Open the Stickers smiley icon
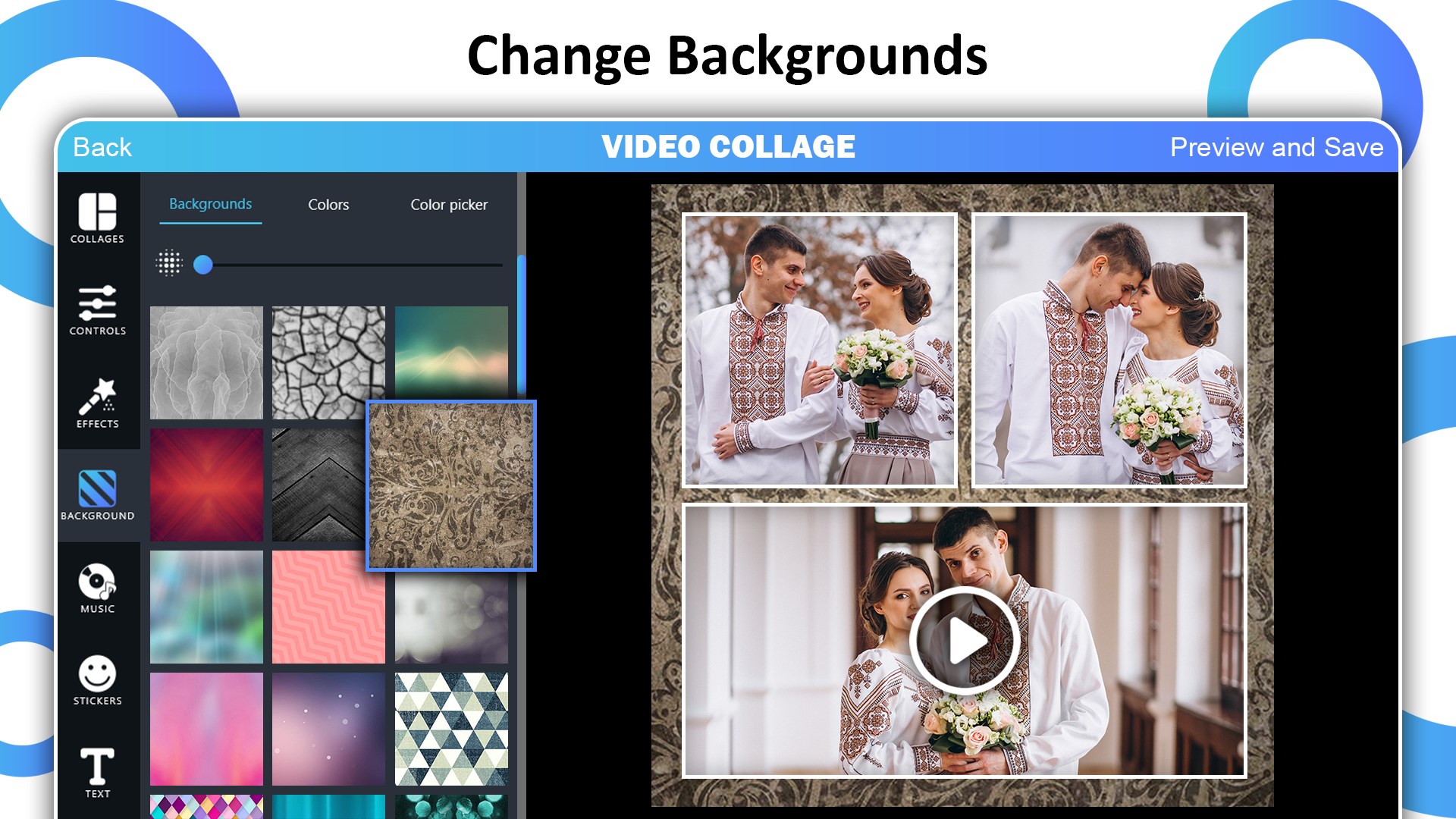This screenshot has width=1456, height=819. pos(97,679)
